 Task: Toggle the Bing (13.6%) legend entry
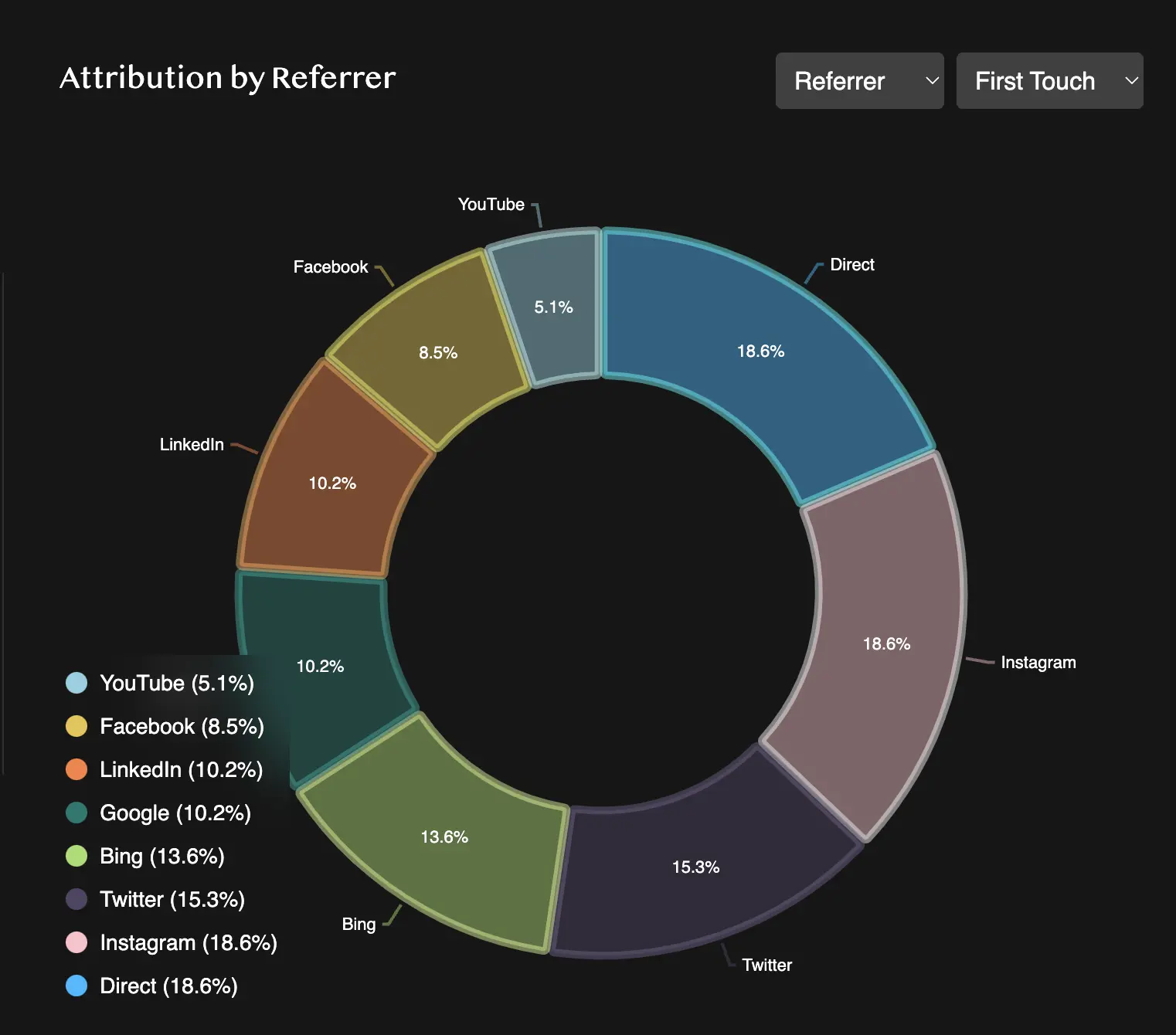(145, 856)
